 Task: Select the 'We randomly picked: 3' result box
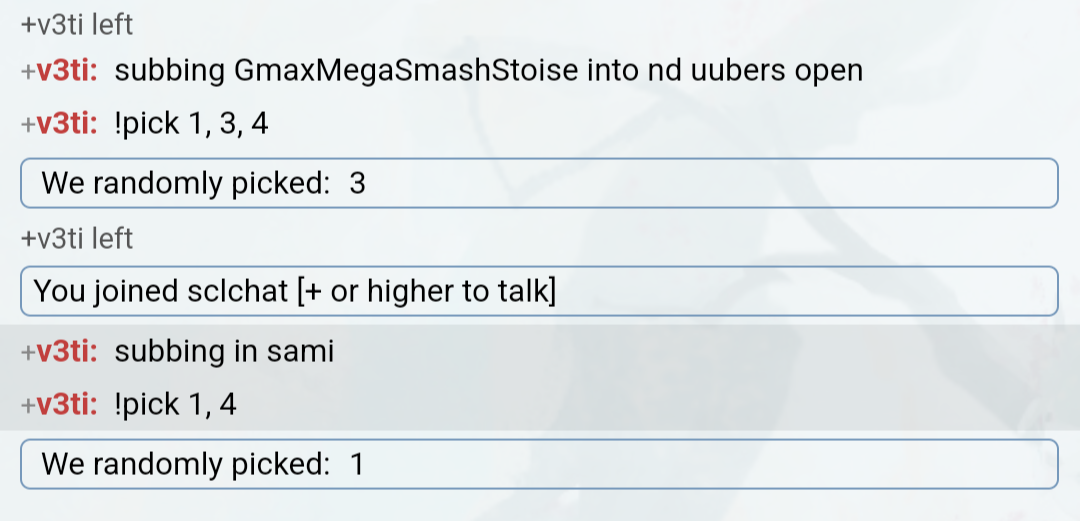539,183
